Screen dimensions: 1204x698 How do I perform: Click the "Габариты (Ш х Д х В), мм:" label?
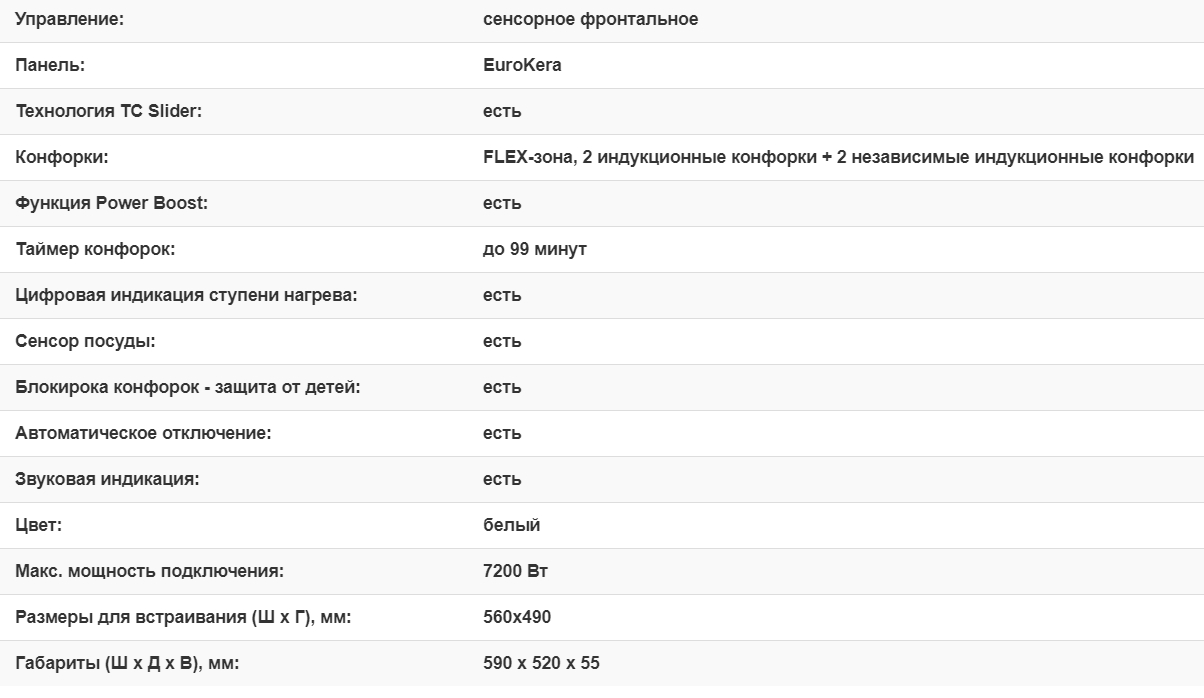(x=128, y=663)
